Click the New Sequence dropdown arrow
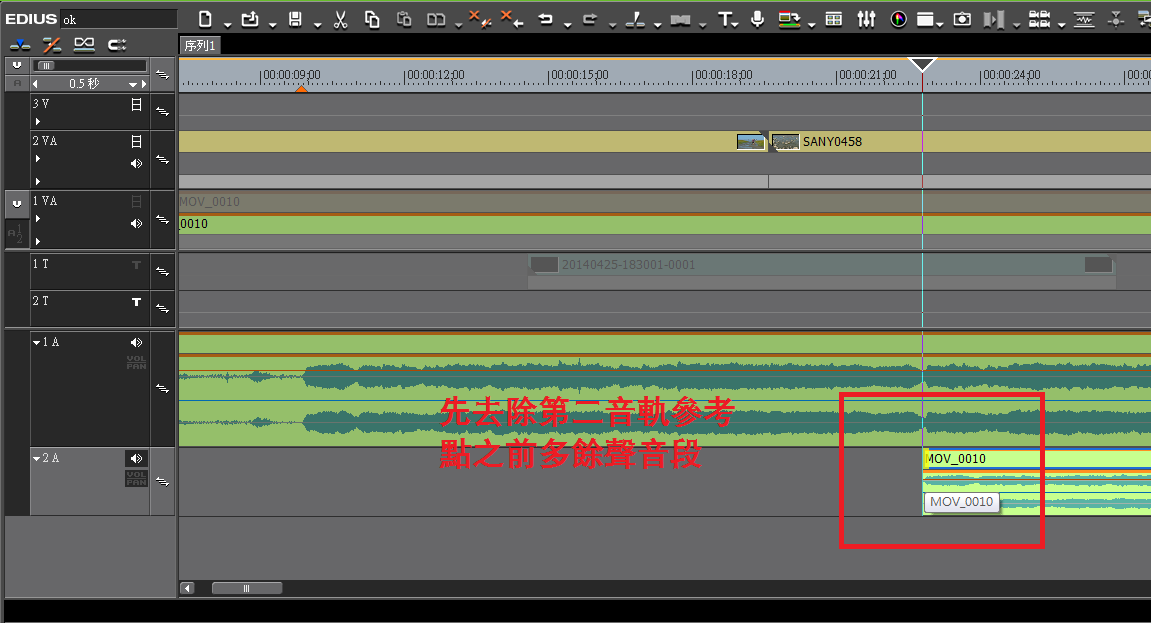This screenshot has width=1151, height=623. coord(228,24)
